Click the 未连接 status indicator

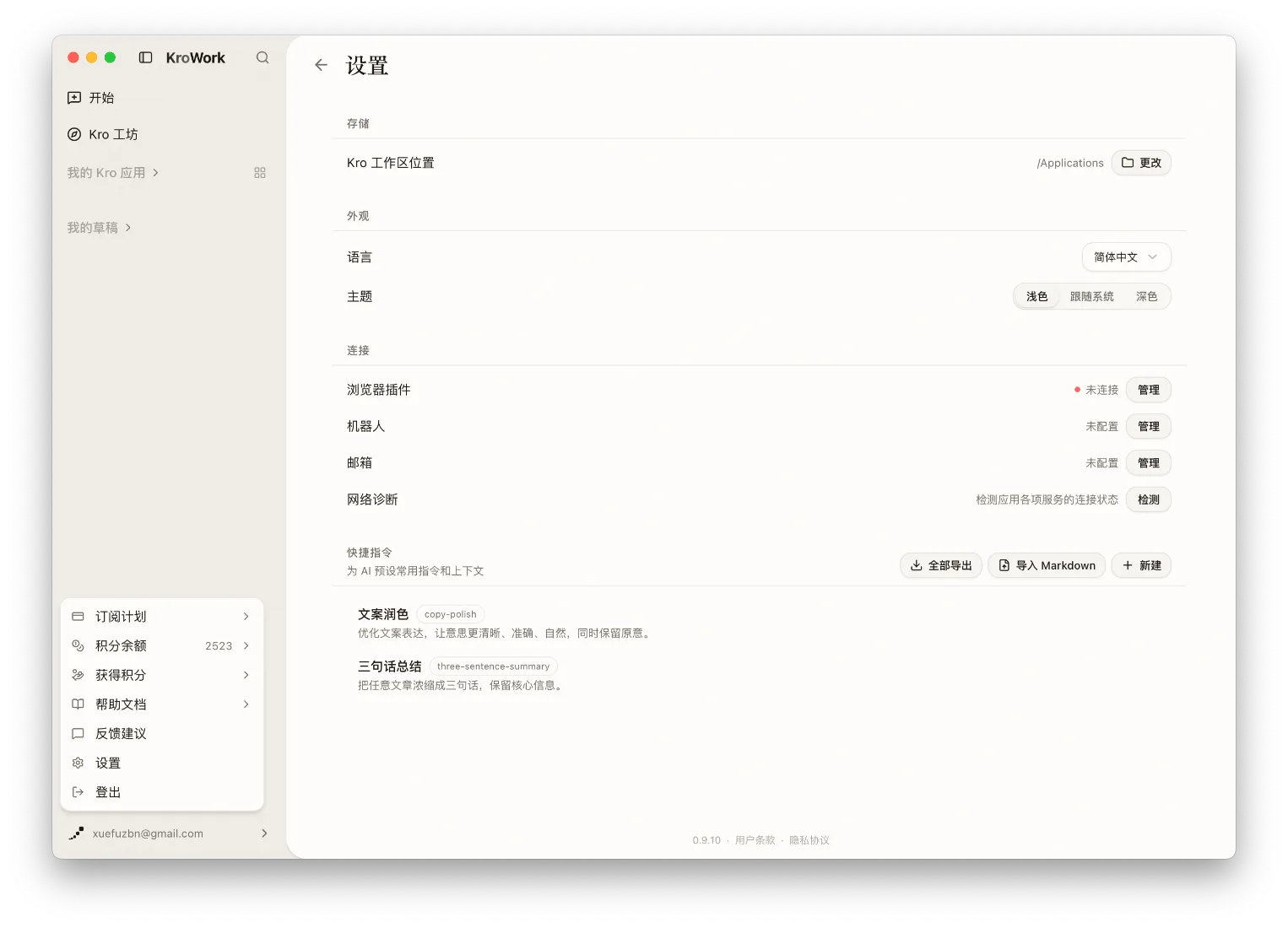(1096, 390)
